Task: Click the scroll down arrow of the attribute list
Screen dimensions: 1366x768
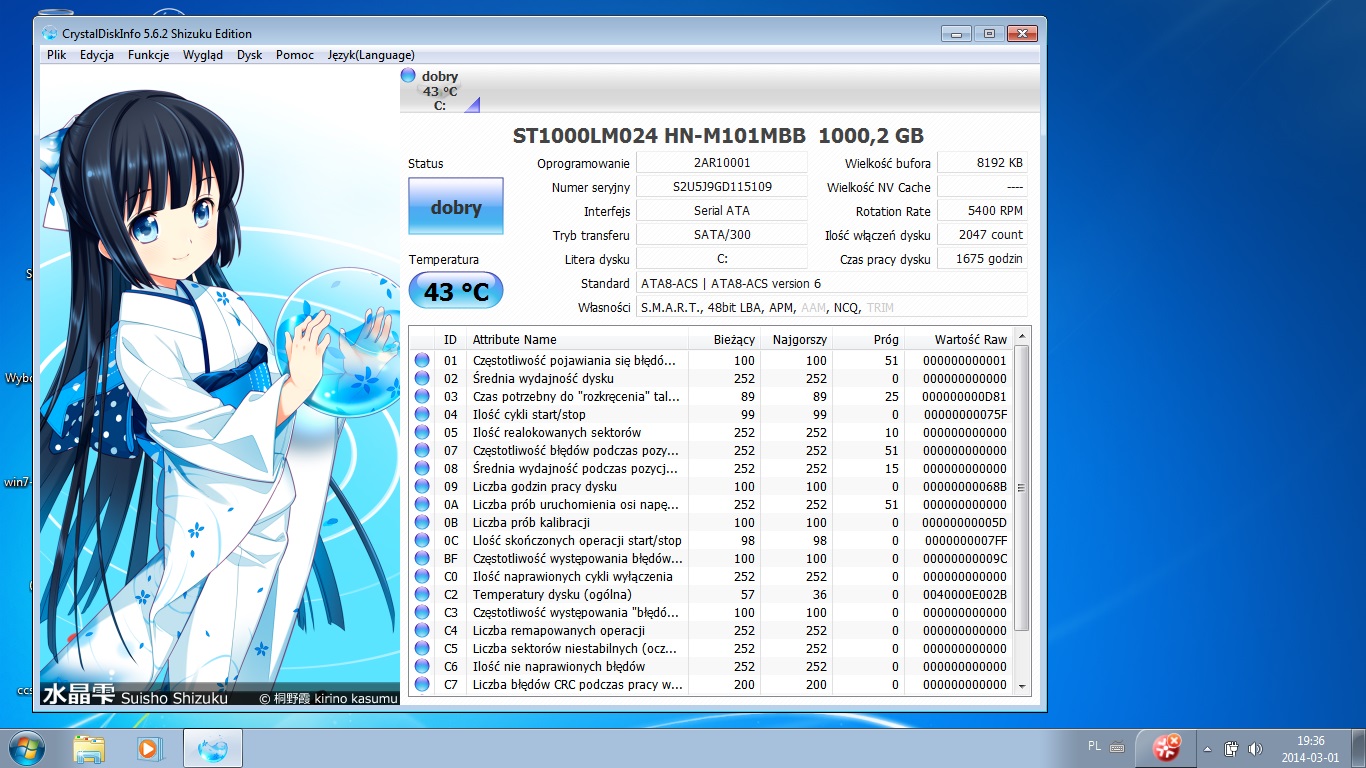Action: click(x=1022, y=686)
